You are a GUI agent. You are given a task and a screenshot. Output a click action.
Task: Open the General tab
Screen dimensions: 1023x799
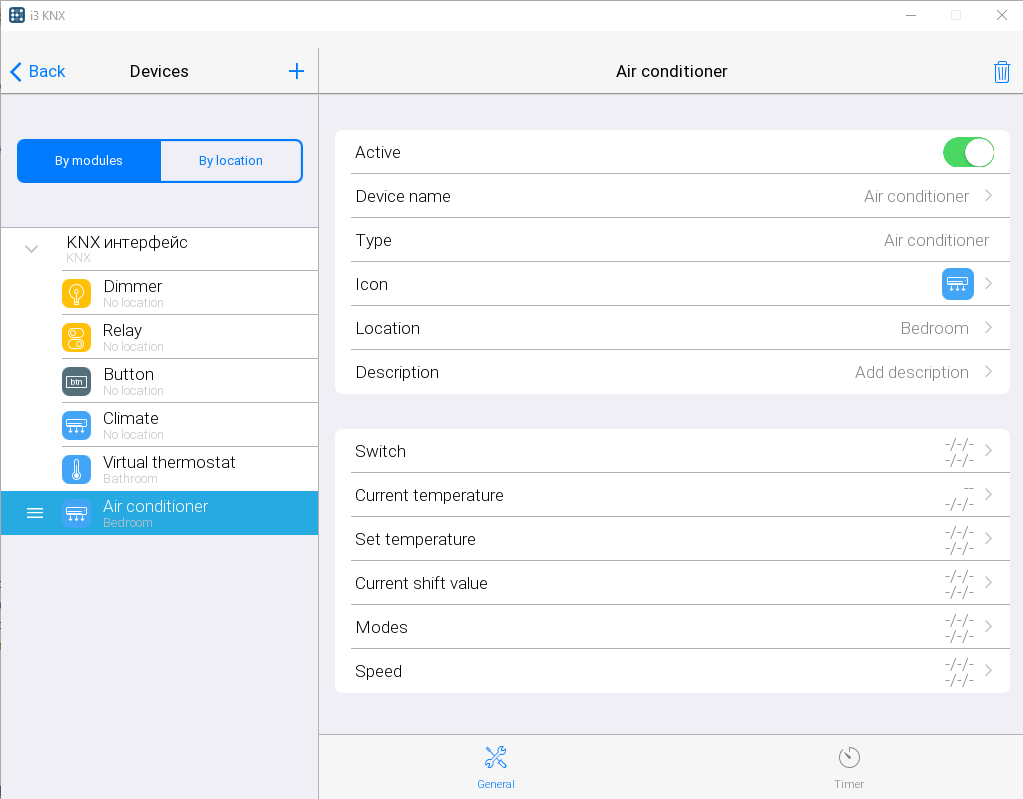pyautogui.click(x=495, y=767)
